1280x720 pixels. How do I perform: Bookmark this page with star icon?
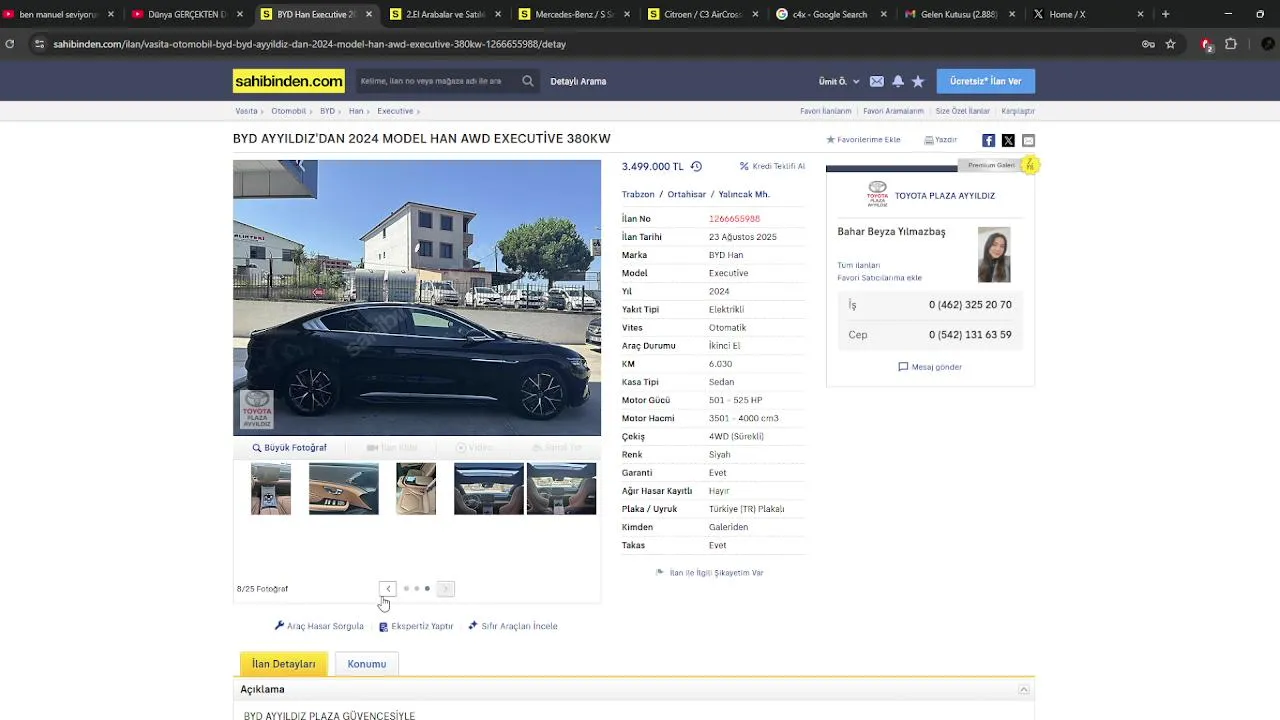coord(1171,44)
